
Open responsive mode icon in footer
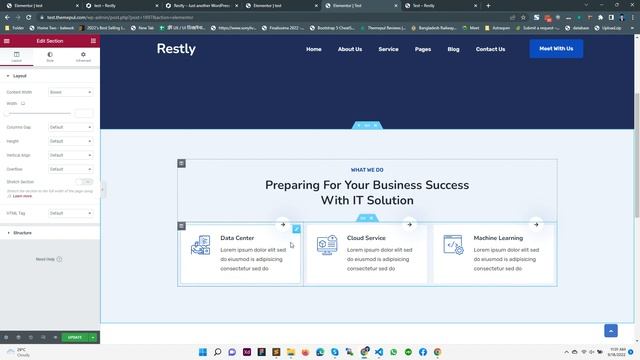(43, 338)
